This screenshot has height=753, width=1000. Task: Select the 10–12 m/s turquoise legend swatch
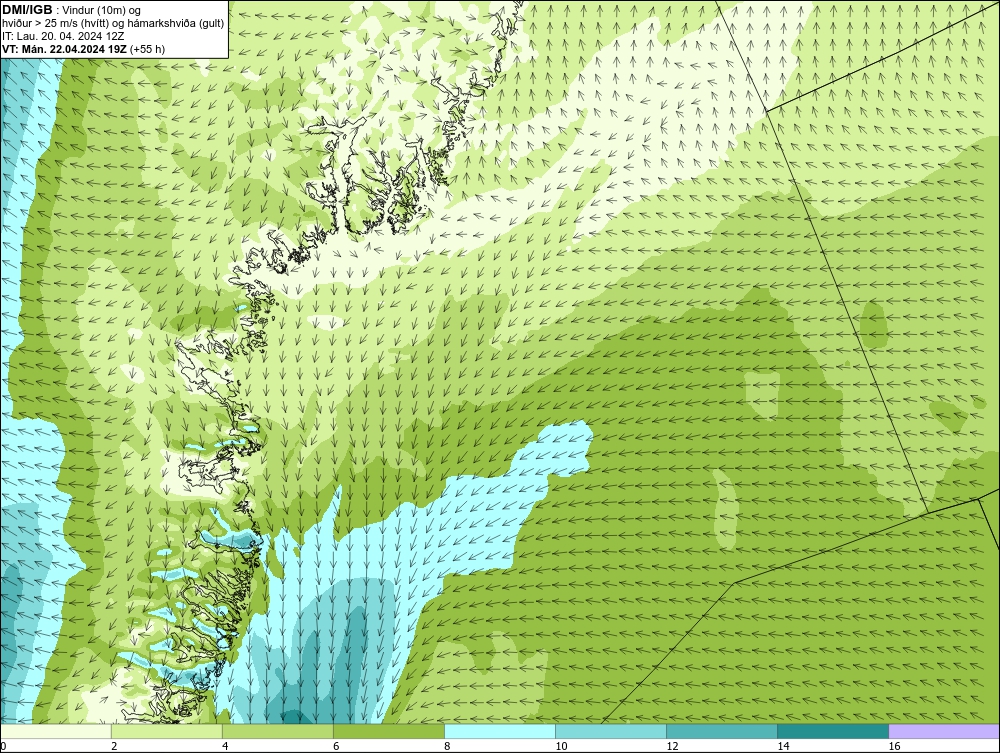[611, 731]
